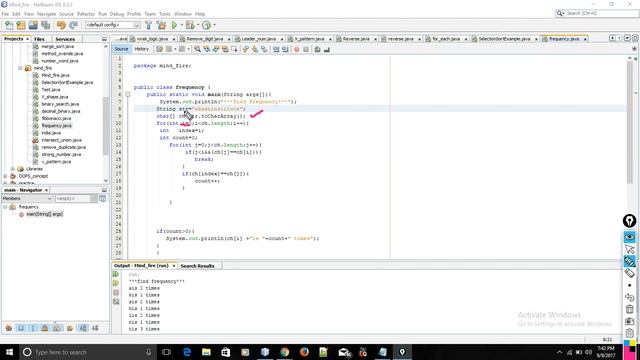Click the New File toolbar icon
Screen dimensions: 640x360
pyautogui.click(x=9, y=25)
